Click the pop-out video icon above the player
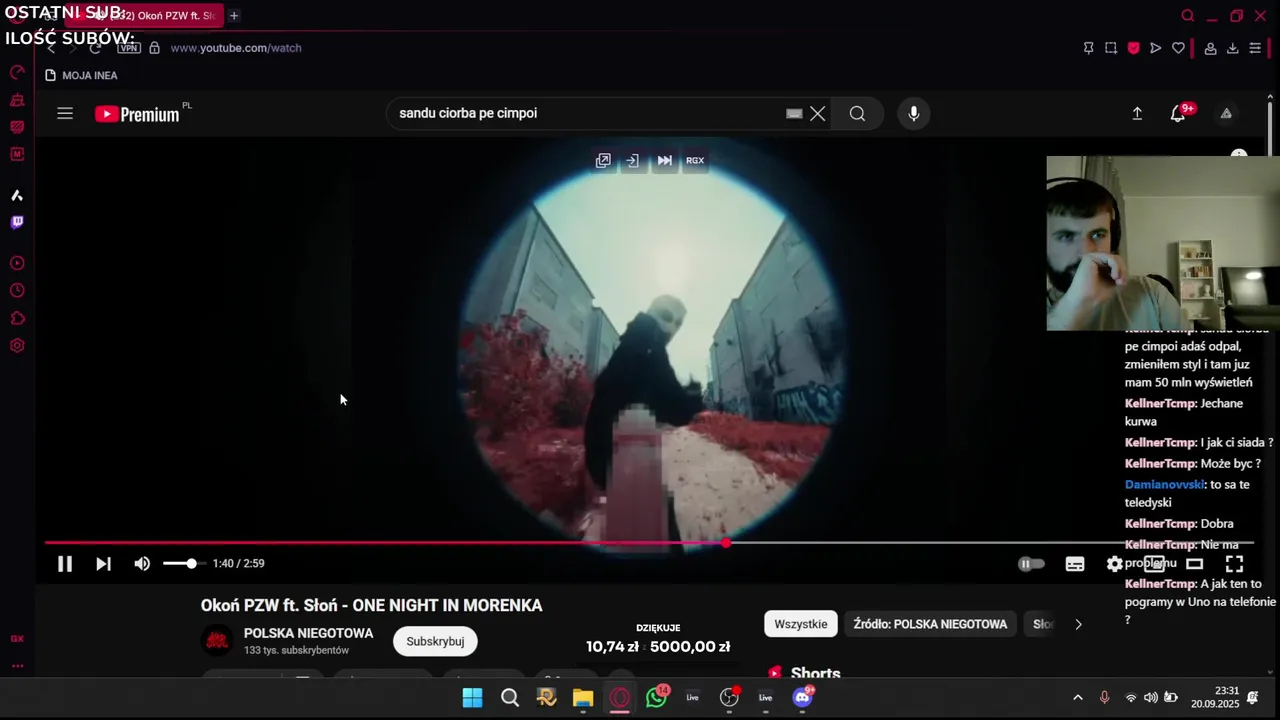Screen dimensions: 1280x720 (x=603, y=160)
